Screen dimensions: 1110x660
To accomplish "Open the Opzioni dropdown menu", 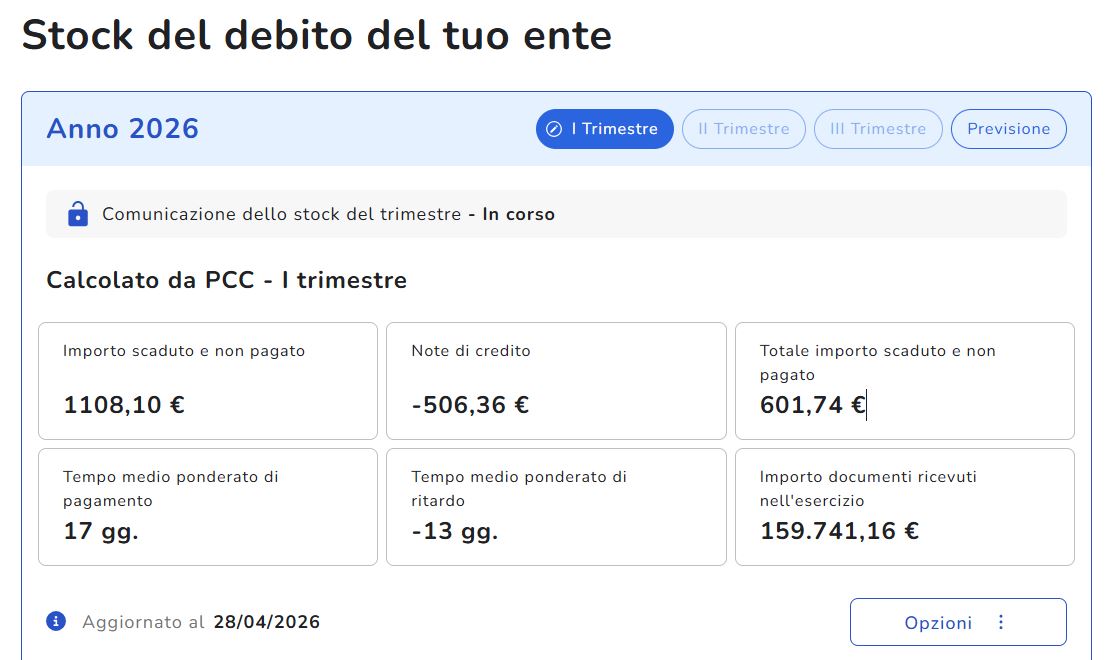I will (958, 622).
